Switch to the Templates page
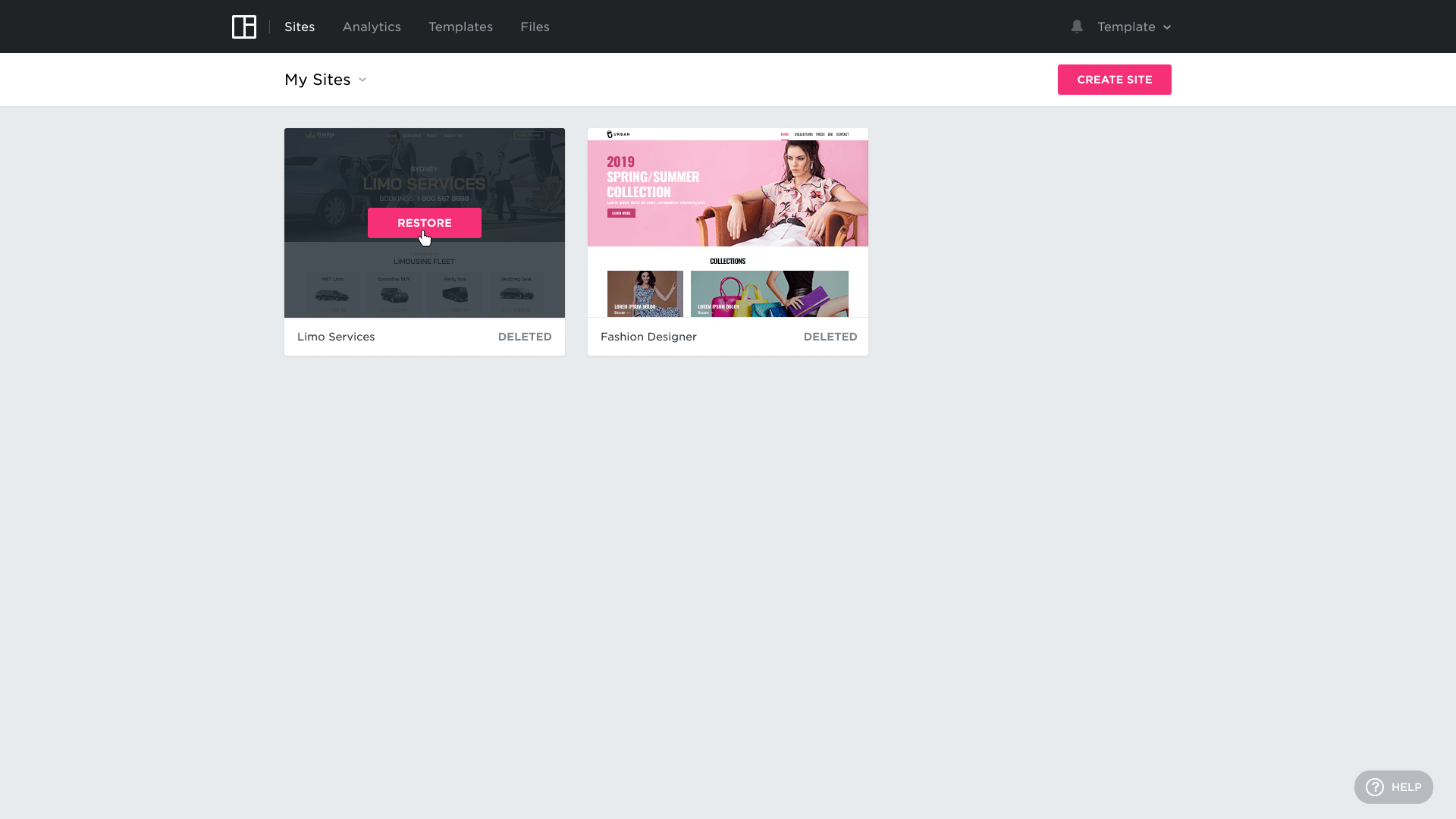This screenshot has height=819, width=1456. pyautogui.click(x=460, y=27)
